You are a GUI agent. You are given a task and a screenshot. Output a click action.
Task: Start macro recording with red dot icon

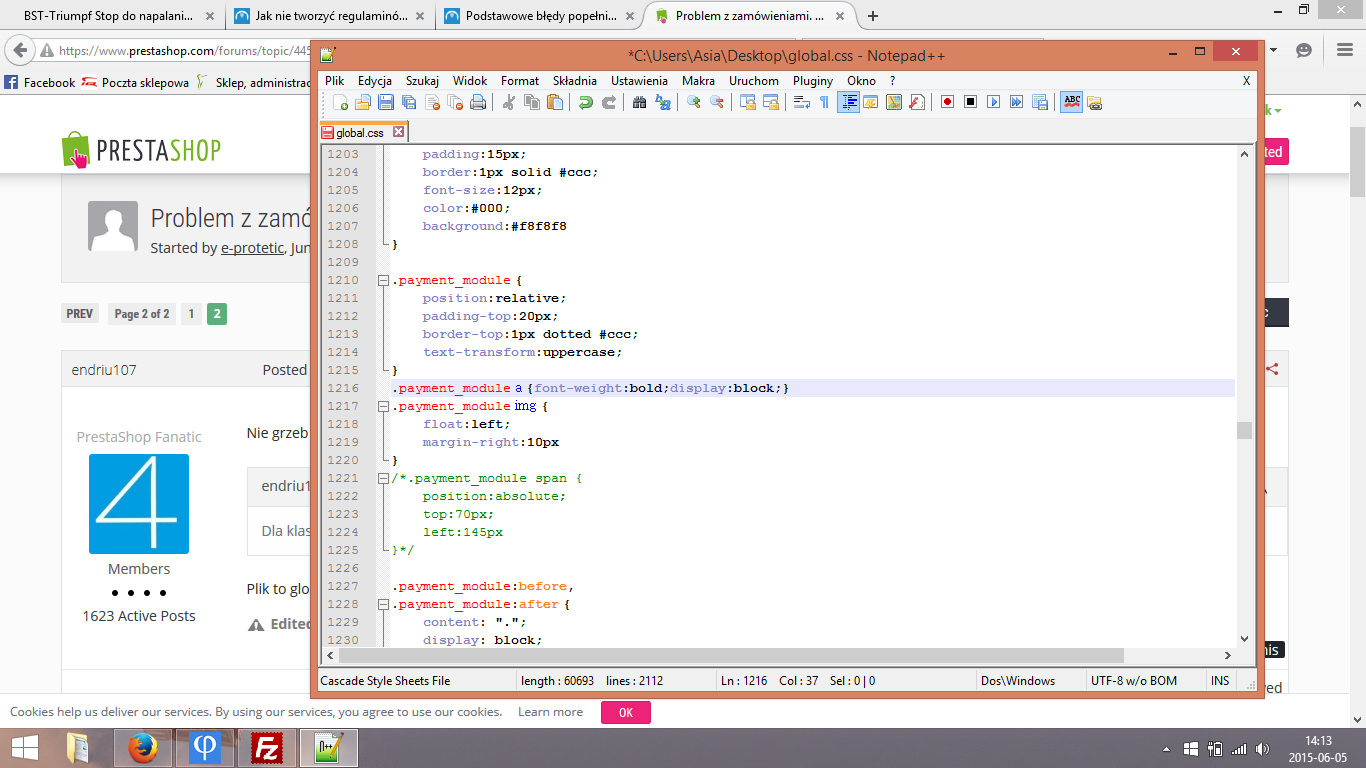pyautogui.click(x=947, y=102)
